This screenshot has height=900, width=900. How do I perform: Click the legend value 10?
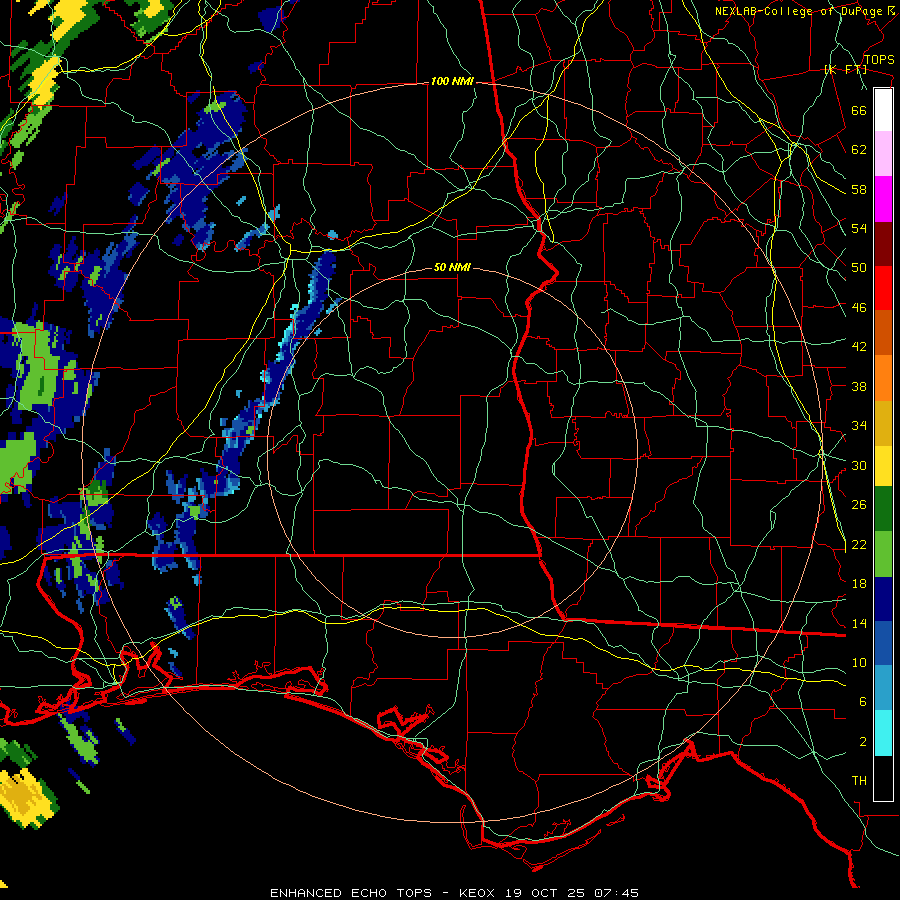[859, 662]
